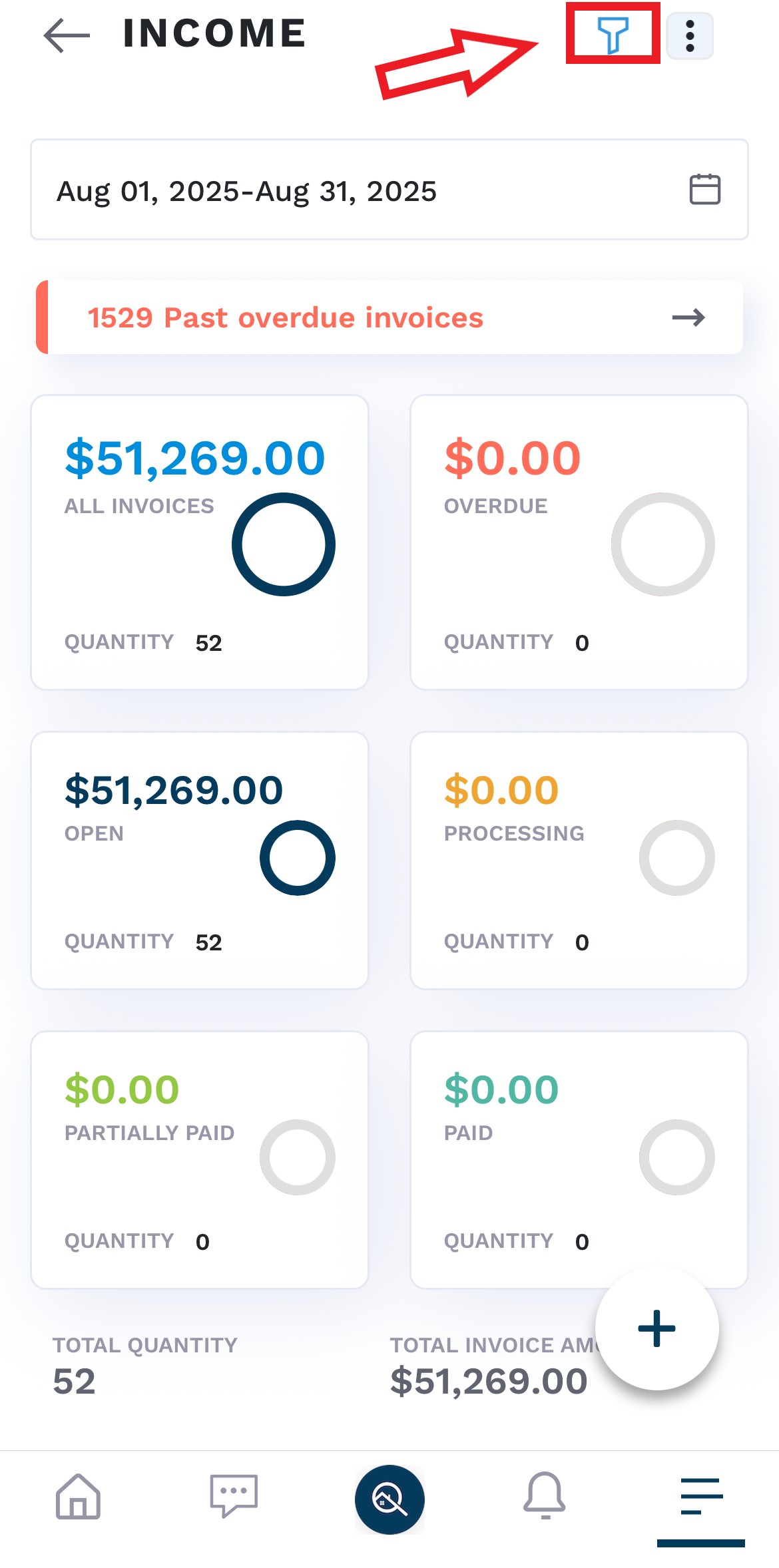Select the hamburger menu tab
Viewport: 779px width, 1568px height.
click(701, 1496)
